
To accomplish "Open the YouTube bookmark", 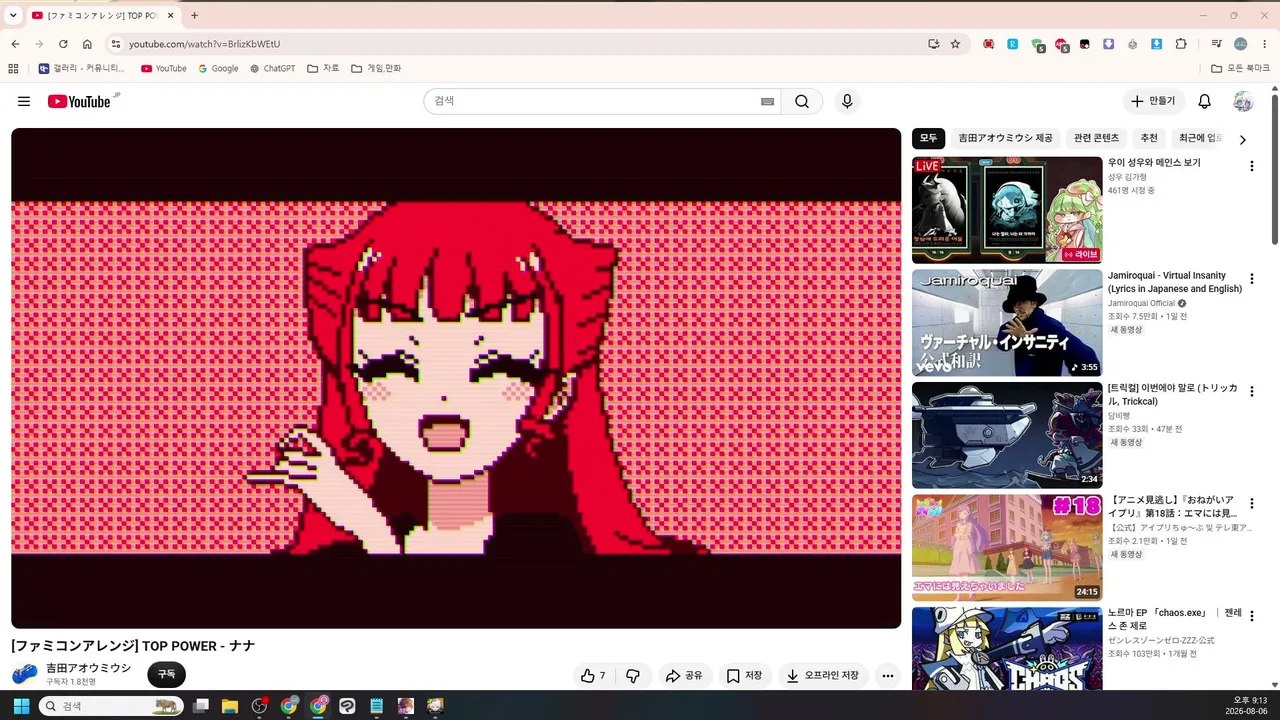I will pos(164,69).
